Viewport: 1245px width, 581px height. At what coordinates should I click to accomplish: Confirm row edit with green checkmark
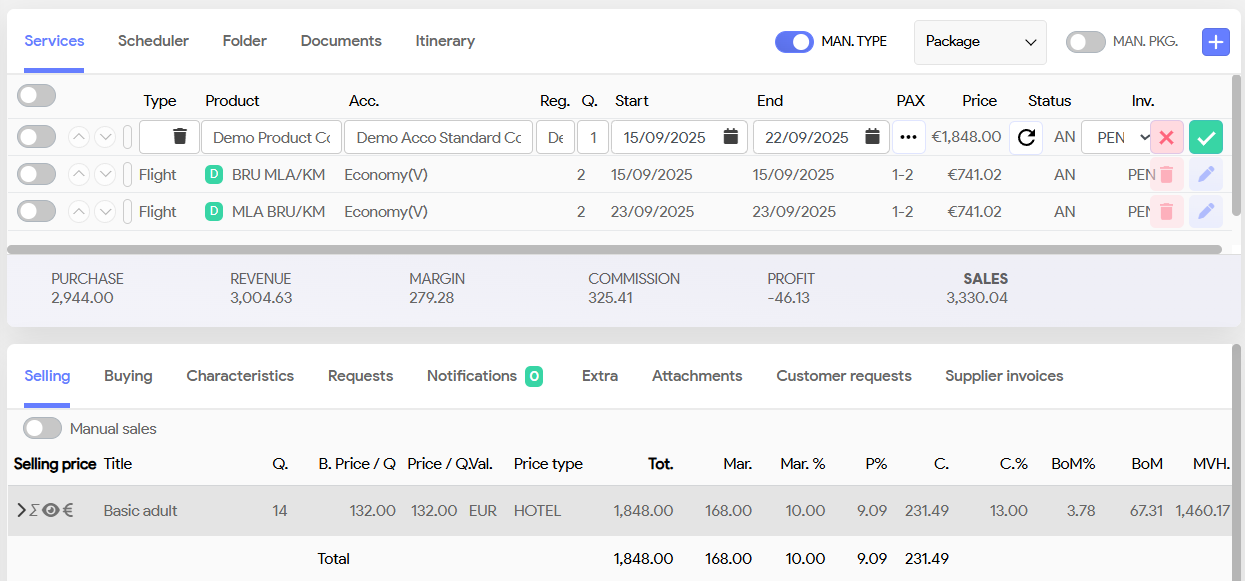point(1206,137)
